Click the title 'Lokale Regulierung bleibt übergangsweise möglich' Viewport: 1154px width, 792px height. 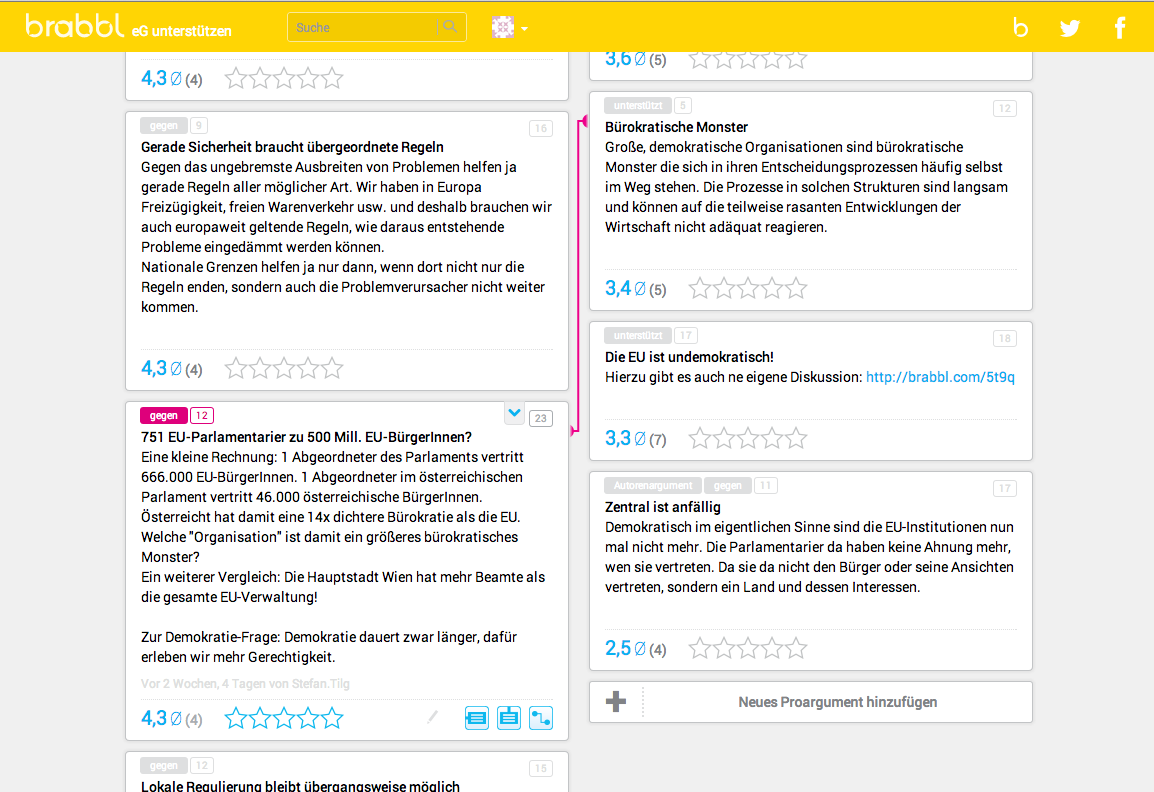click(x=300, y=786)
